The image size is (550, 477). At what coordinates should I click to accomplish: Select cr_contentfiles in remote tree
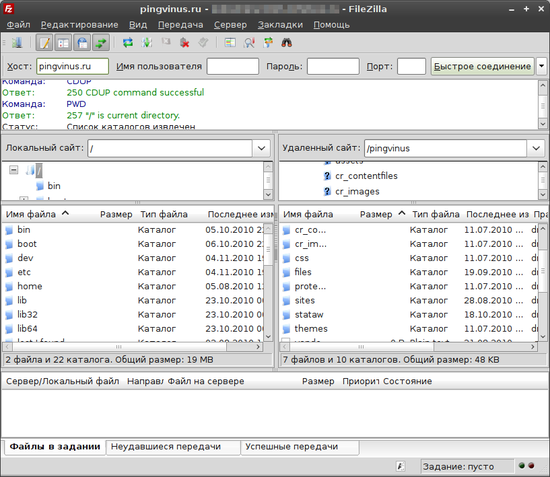point(366,176)
